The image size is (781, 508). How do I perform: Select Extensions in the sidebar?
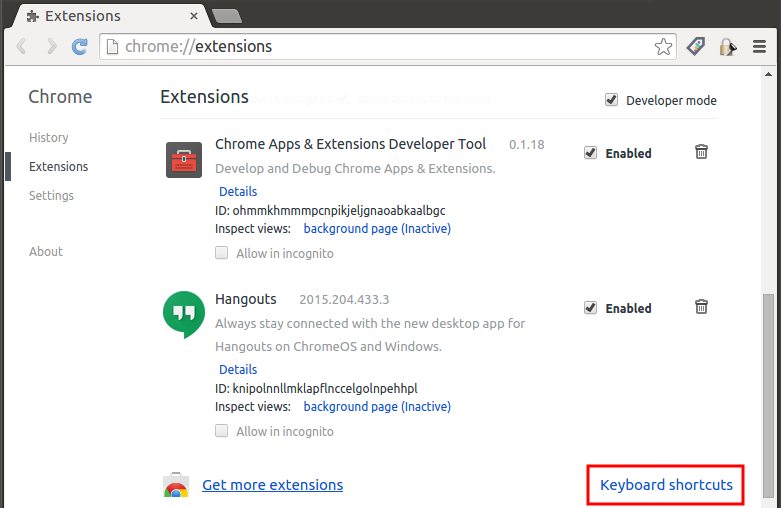58,166
